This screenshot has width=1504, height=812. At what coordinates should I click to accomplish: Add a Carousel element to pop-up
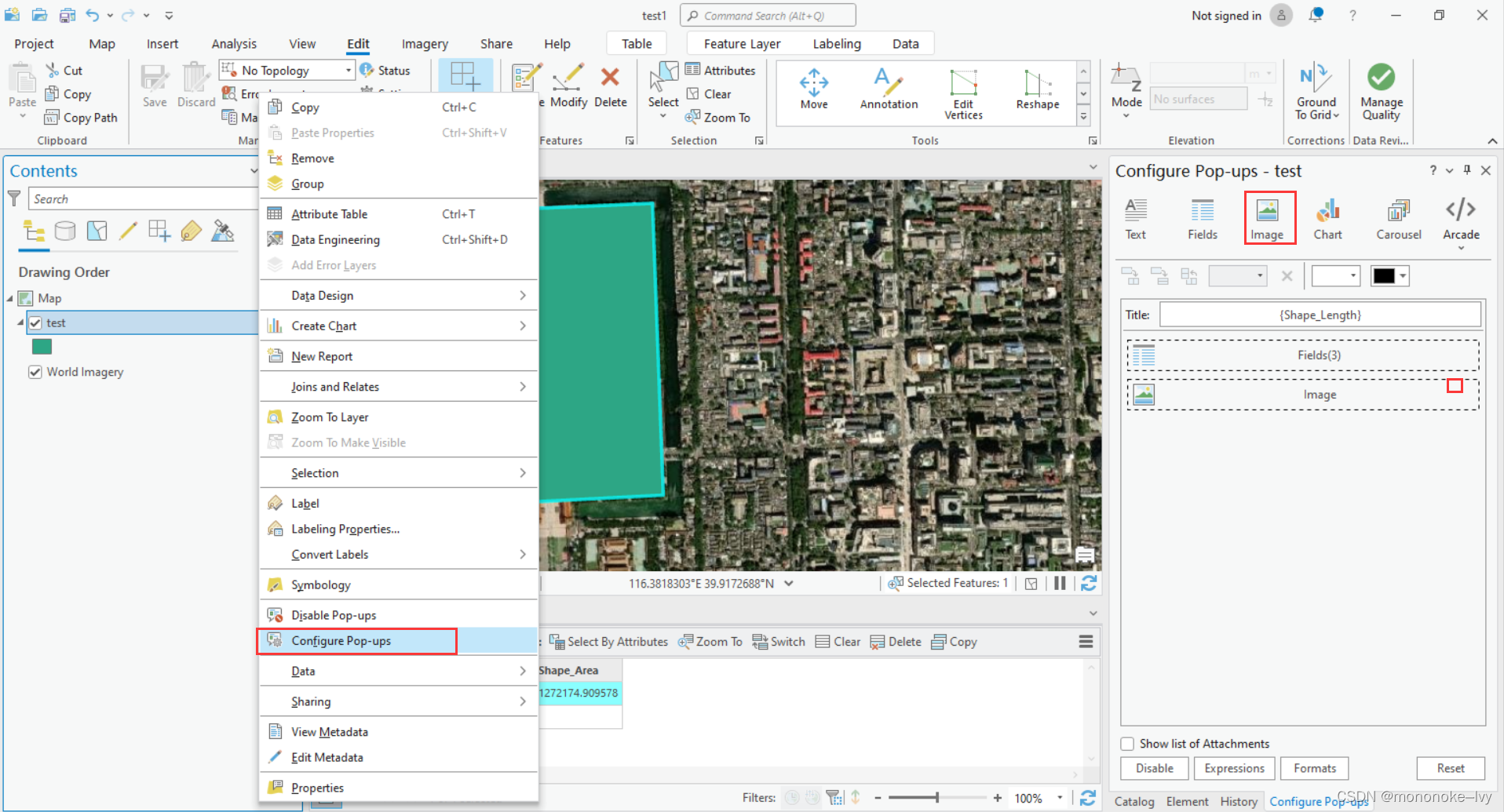pos(1398,219)
